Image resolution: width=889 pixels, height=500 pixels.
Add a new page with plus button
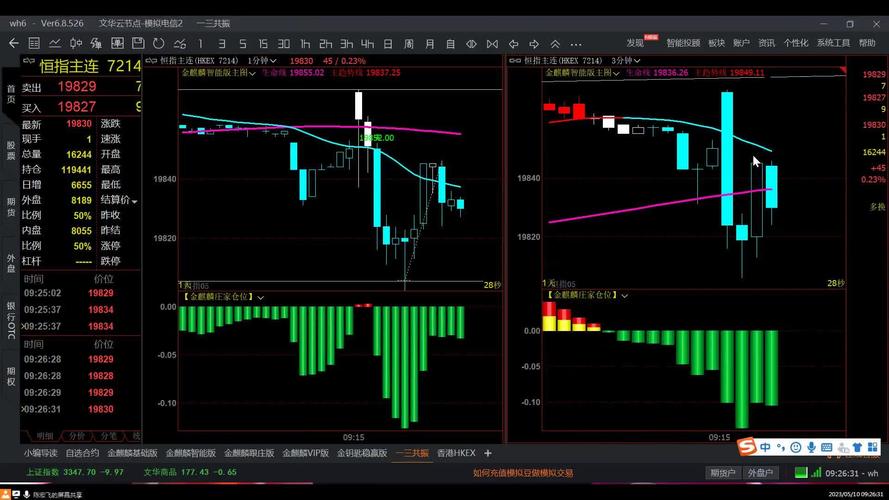coord(488,453)
